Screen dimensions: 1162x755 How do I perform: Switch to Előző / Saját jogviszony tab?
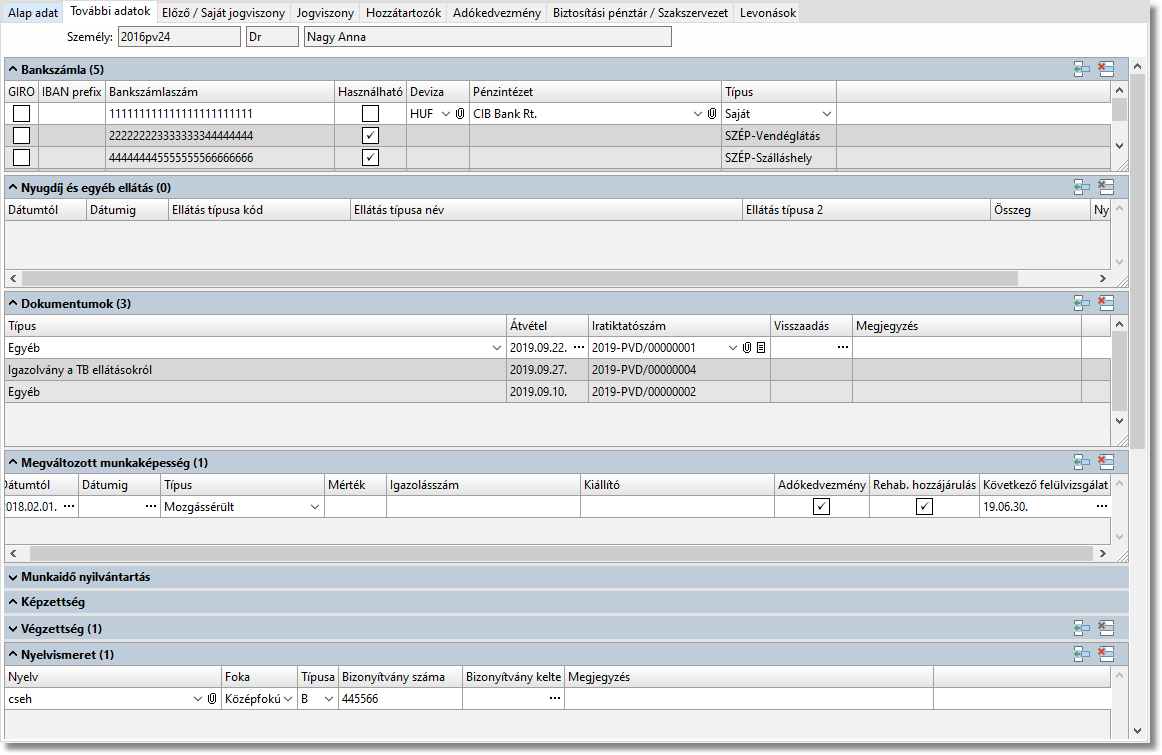point(223,13)
